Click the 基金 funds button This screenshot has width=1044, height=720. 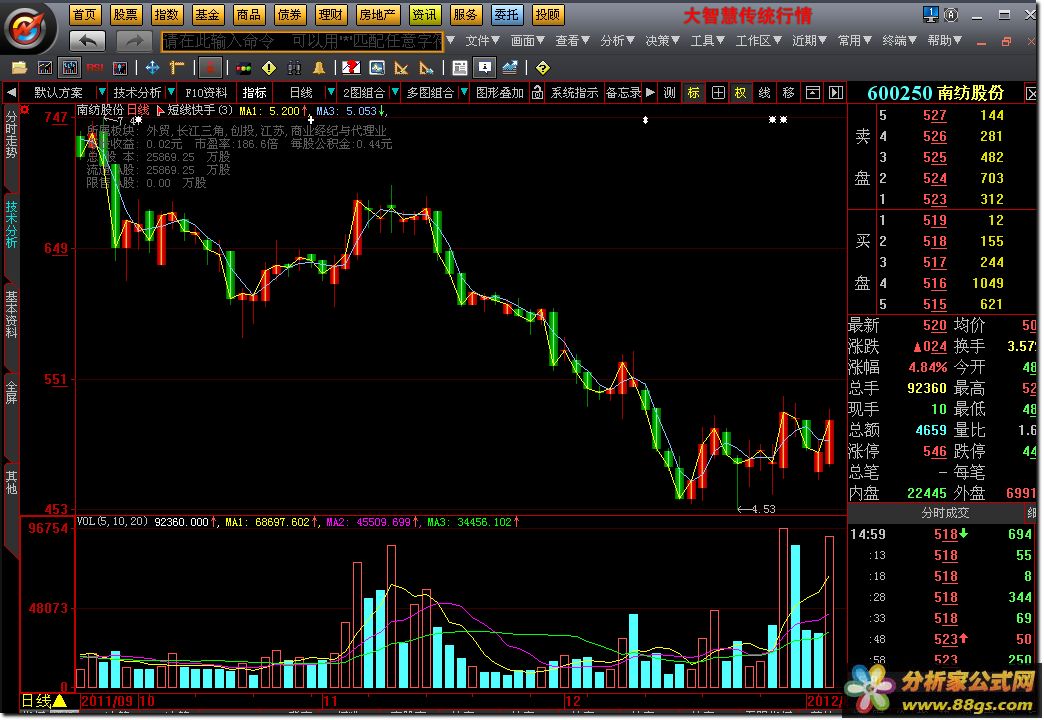pyautogui.click(x=207, y=14)
